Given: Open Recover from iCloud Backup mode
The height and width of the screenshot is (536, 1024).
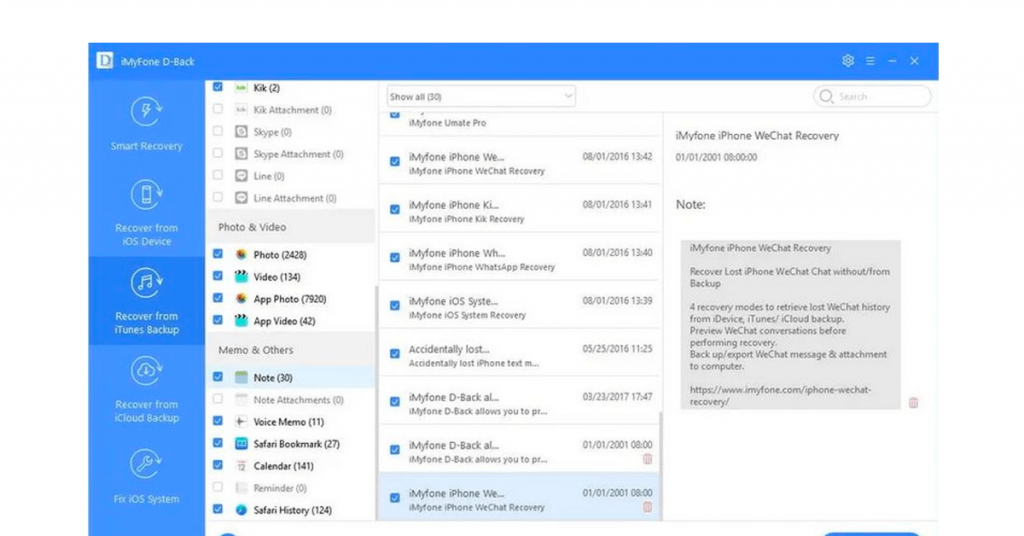Looking at the screenshot, I should tap(146, 389).
